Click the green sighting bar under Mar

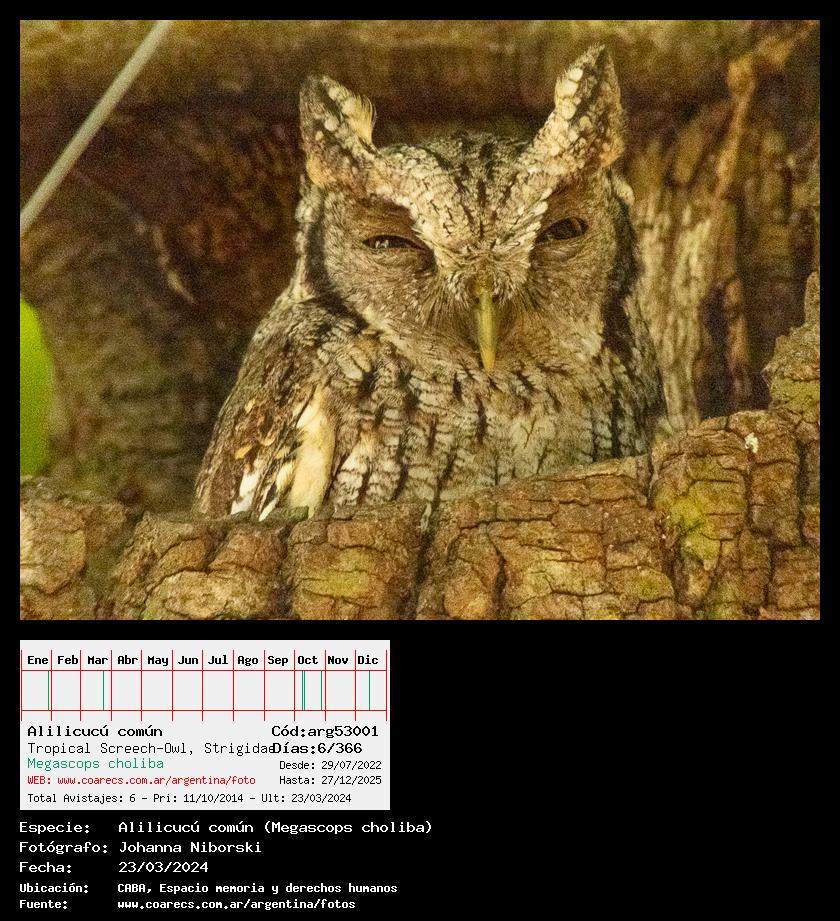click(103, 690)
